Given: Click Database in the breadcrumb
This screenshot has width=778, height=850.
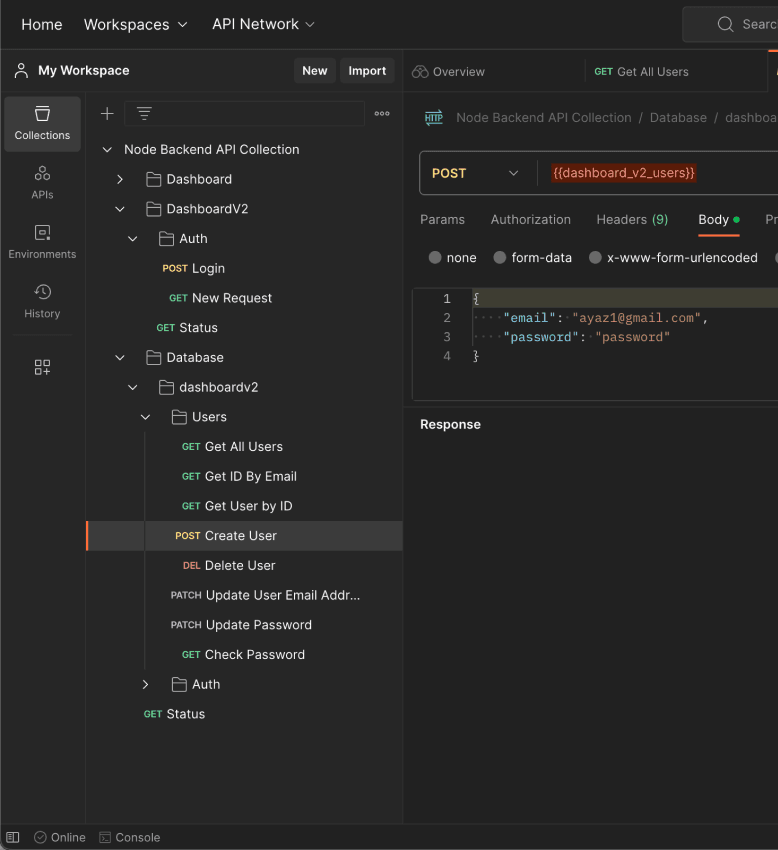Looking at the screenshot, I should coord(678,118).
